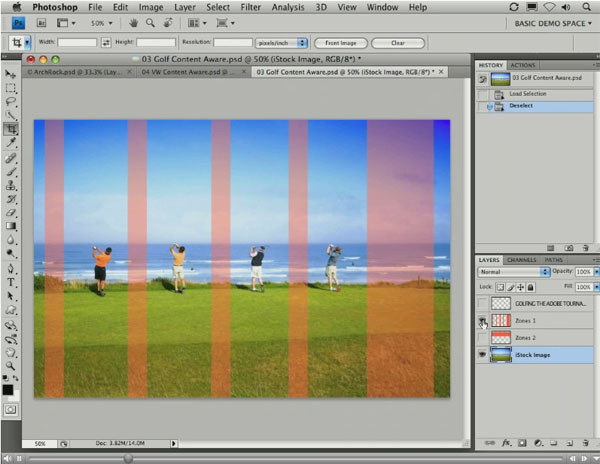Open the Normal blend mode dropdown

tap(514, 271)
